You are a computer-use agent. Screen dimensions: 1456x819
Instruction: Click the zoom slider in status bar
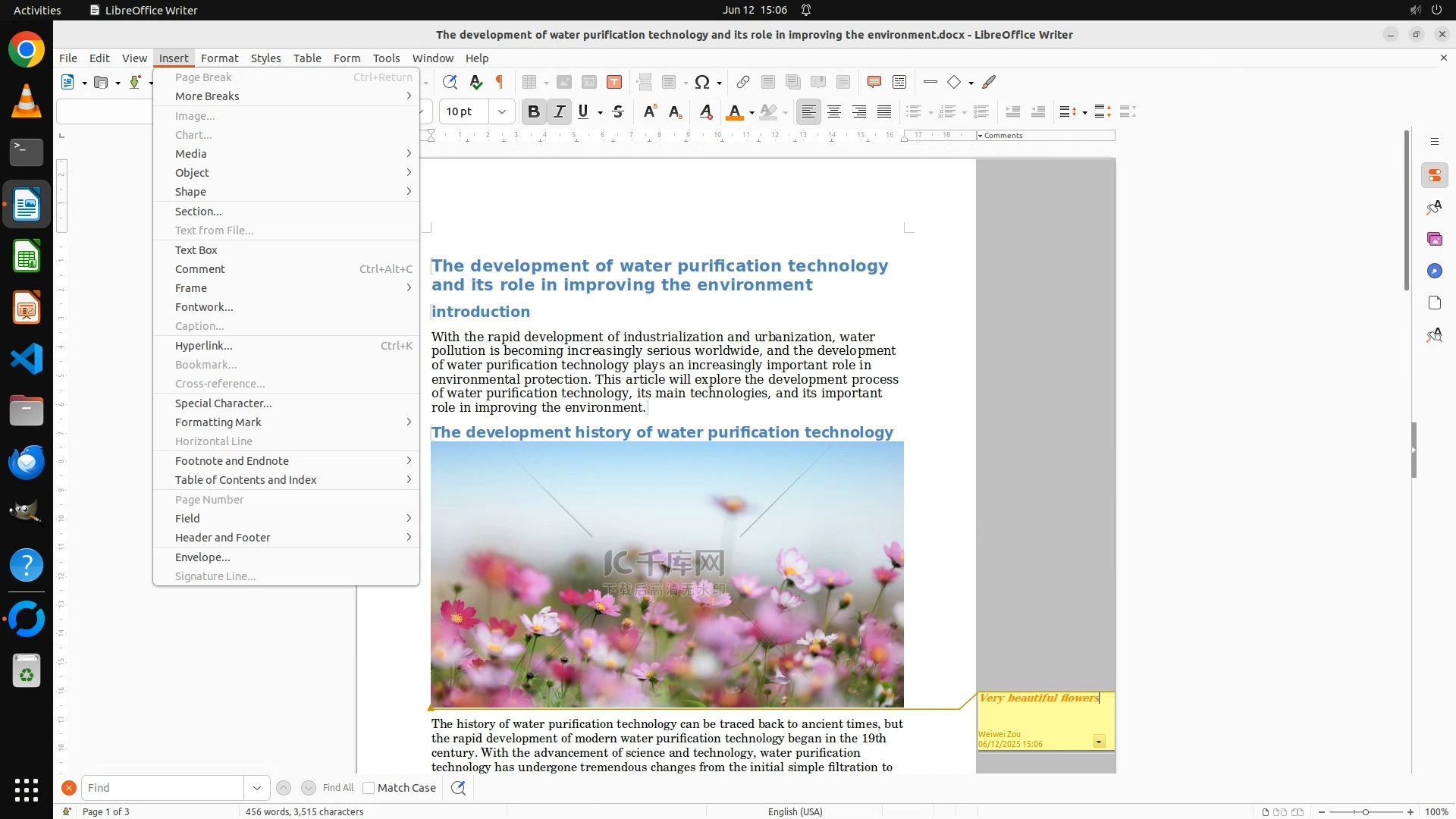click(x=1365, y=812)
